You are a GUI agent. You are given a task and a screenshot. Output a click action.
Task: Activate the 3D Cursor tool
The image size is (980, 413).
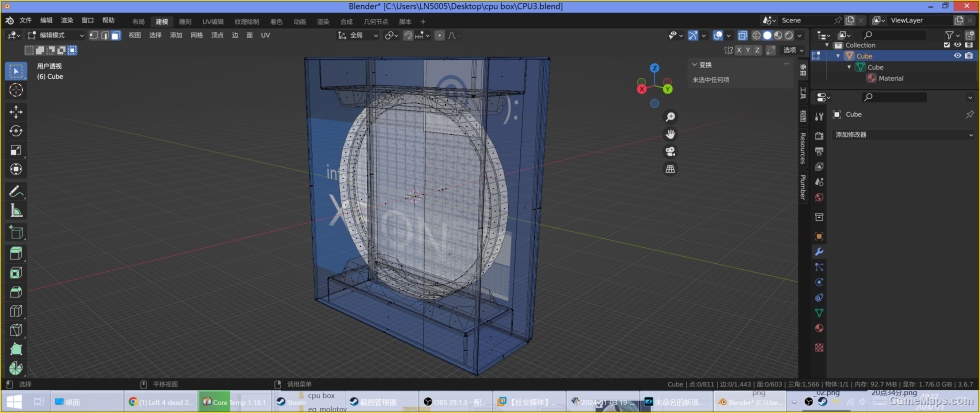16,90
